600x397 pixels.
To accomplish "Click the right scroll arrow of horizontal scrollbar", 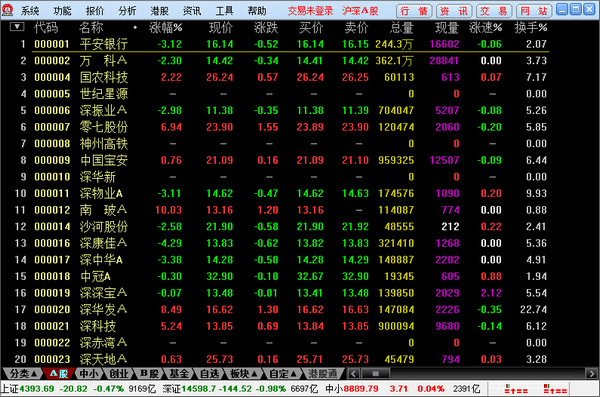I will click(x=591, y=373).
